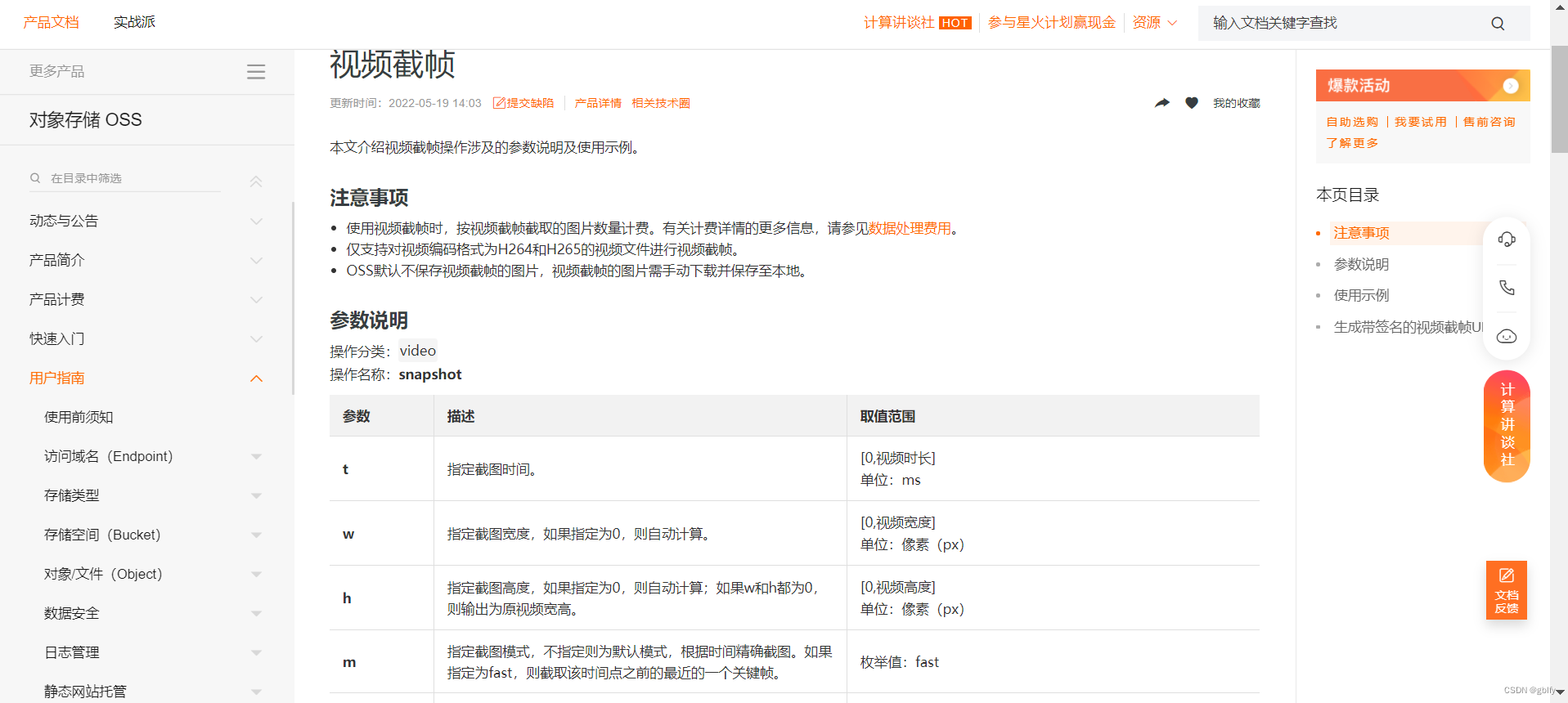Image resolution: width=1568 pixels, height=703 pixels.
Task: Expand 动态与公告 section
Action: [x=256, y=222]
